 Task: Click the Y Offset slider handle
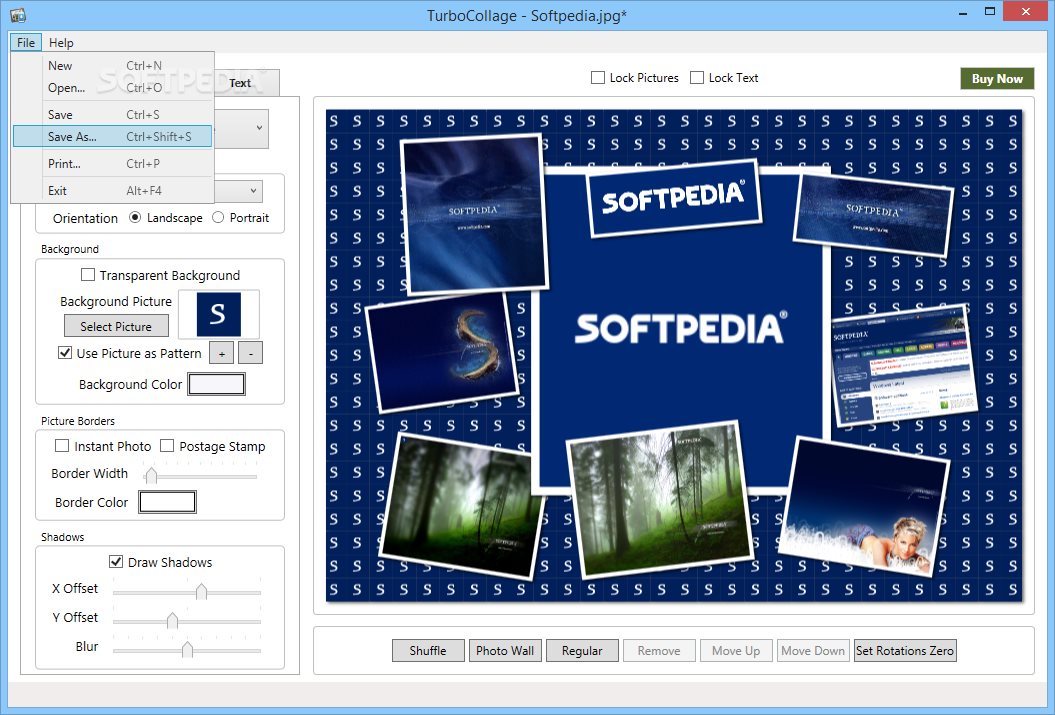(172, 621)
